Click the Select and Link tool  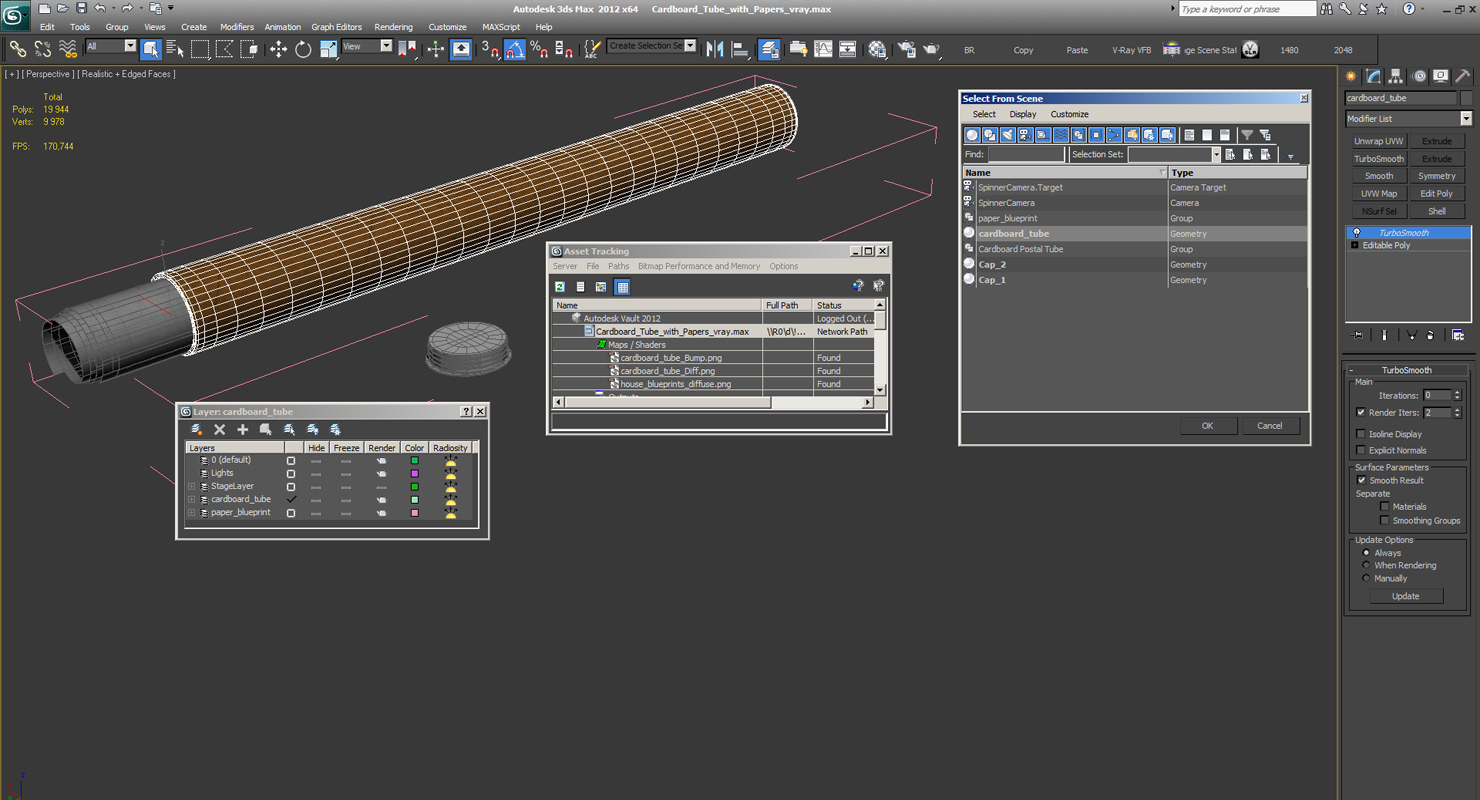pos(18,49)
